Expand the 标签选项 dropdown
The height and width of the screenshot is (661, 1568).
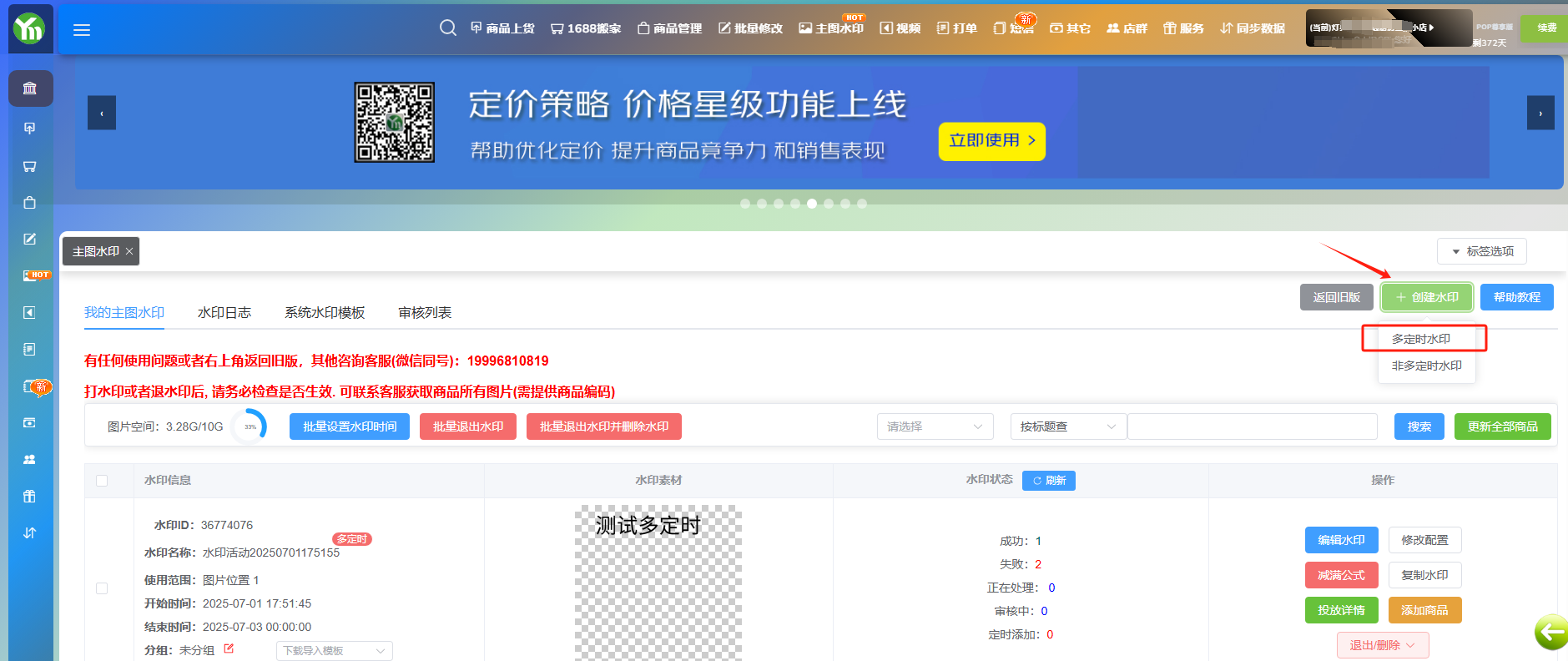[1482, 251]
